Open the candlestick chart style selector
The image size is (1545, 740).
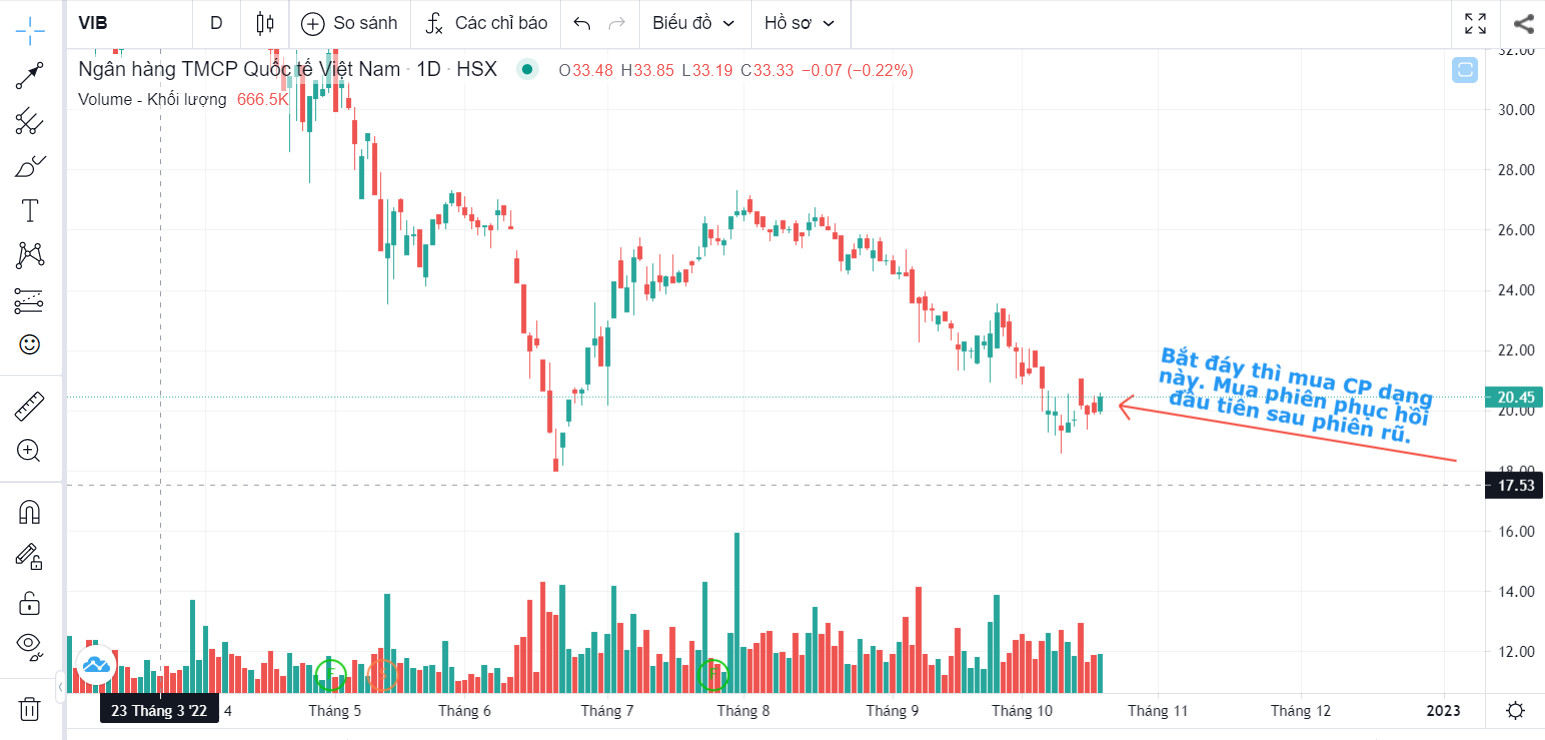click(265, 23)
